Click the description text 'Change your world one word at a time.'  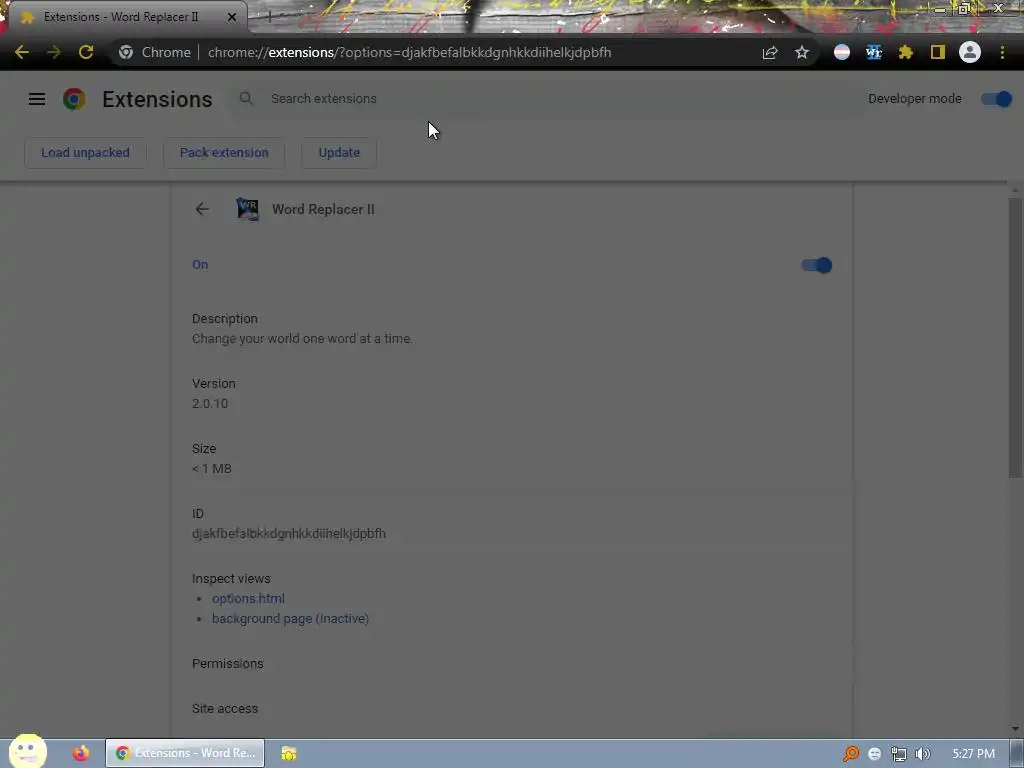(x=302, y=339)
